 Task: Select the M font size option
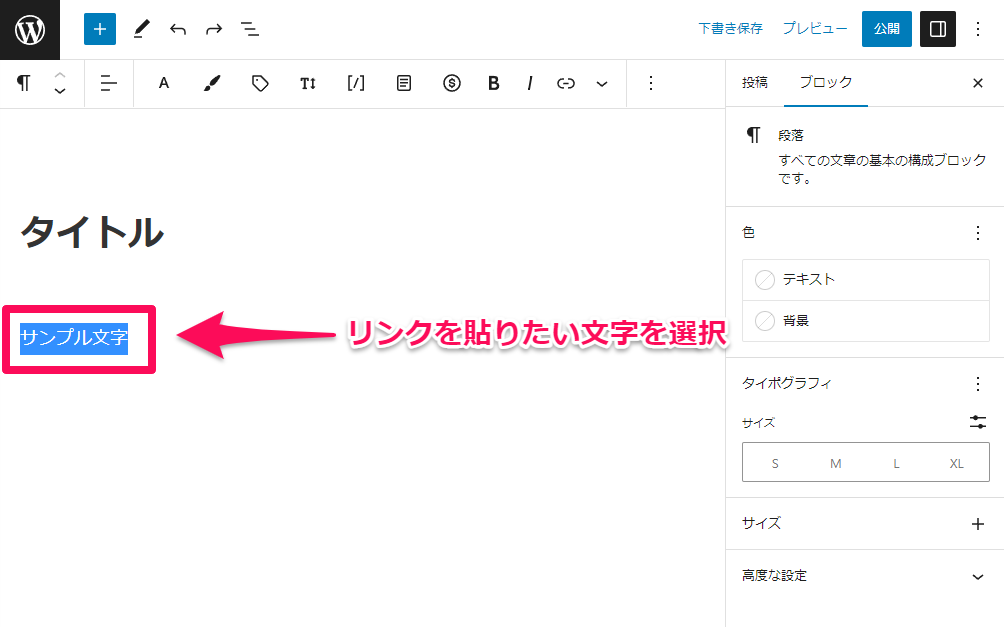[836, 463]
